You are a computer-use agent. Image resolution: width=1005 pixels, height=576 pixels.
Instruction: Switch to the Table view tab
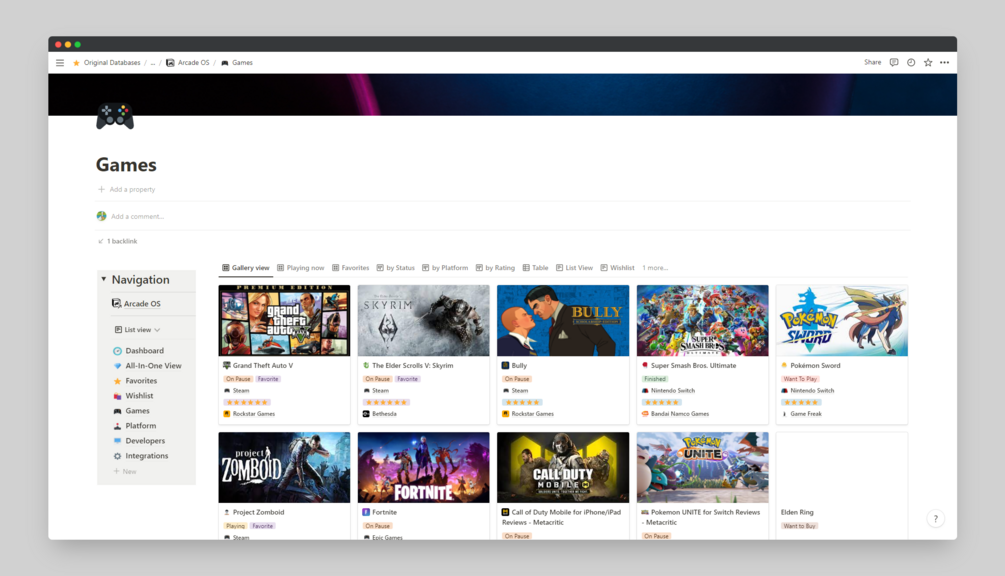pyautogui.click(x=535, y=268)
